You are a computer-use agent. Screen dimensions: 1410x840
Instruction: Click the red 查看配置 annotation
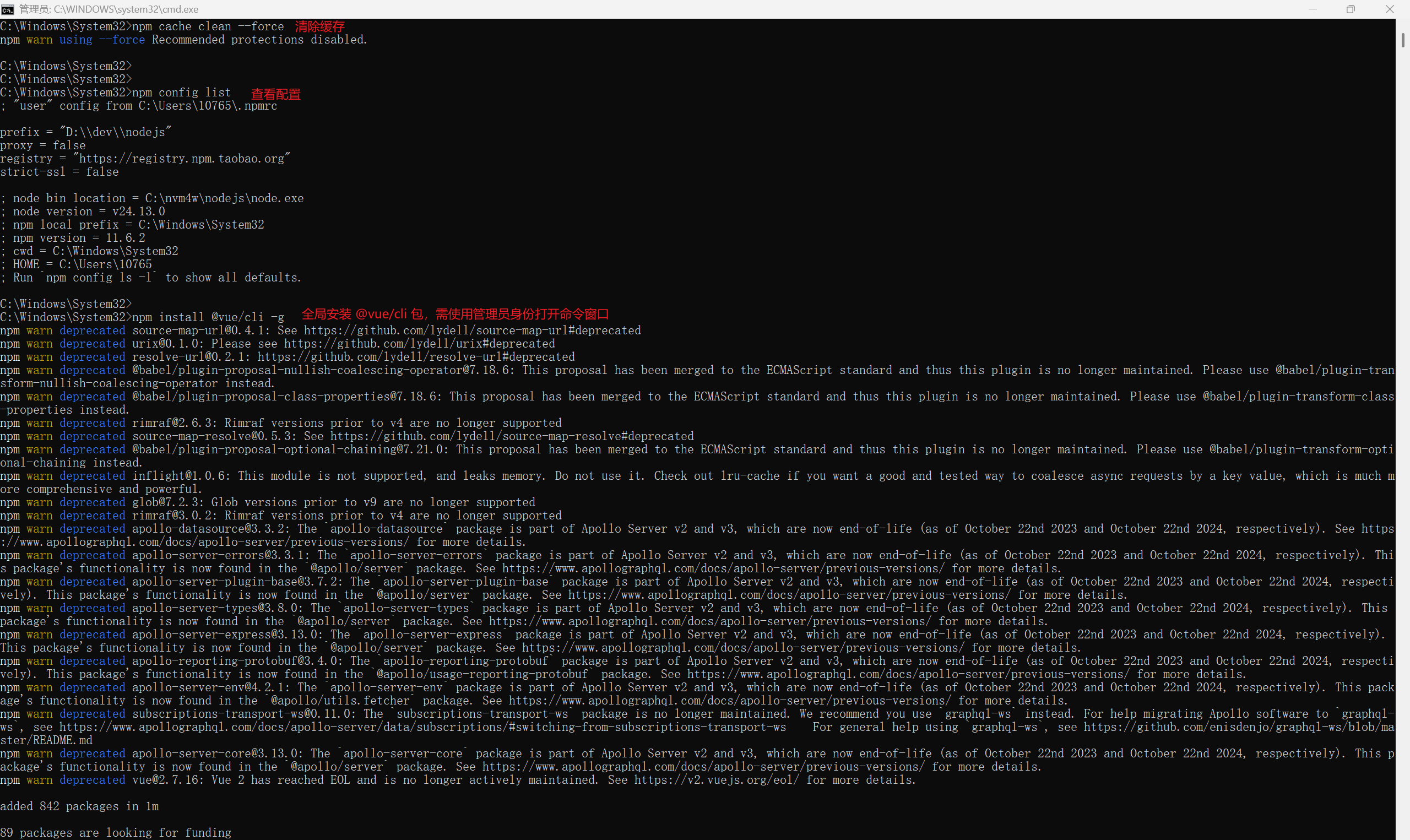click(275, 94)
